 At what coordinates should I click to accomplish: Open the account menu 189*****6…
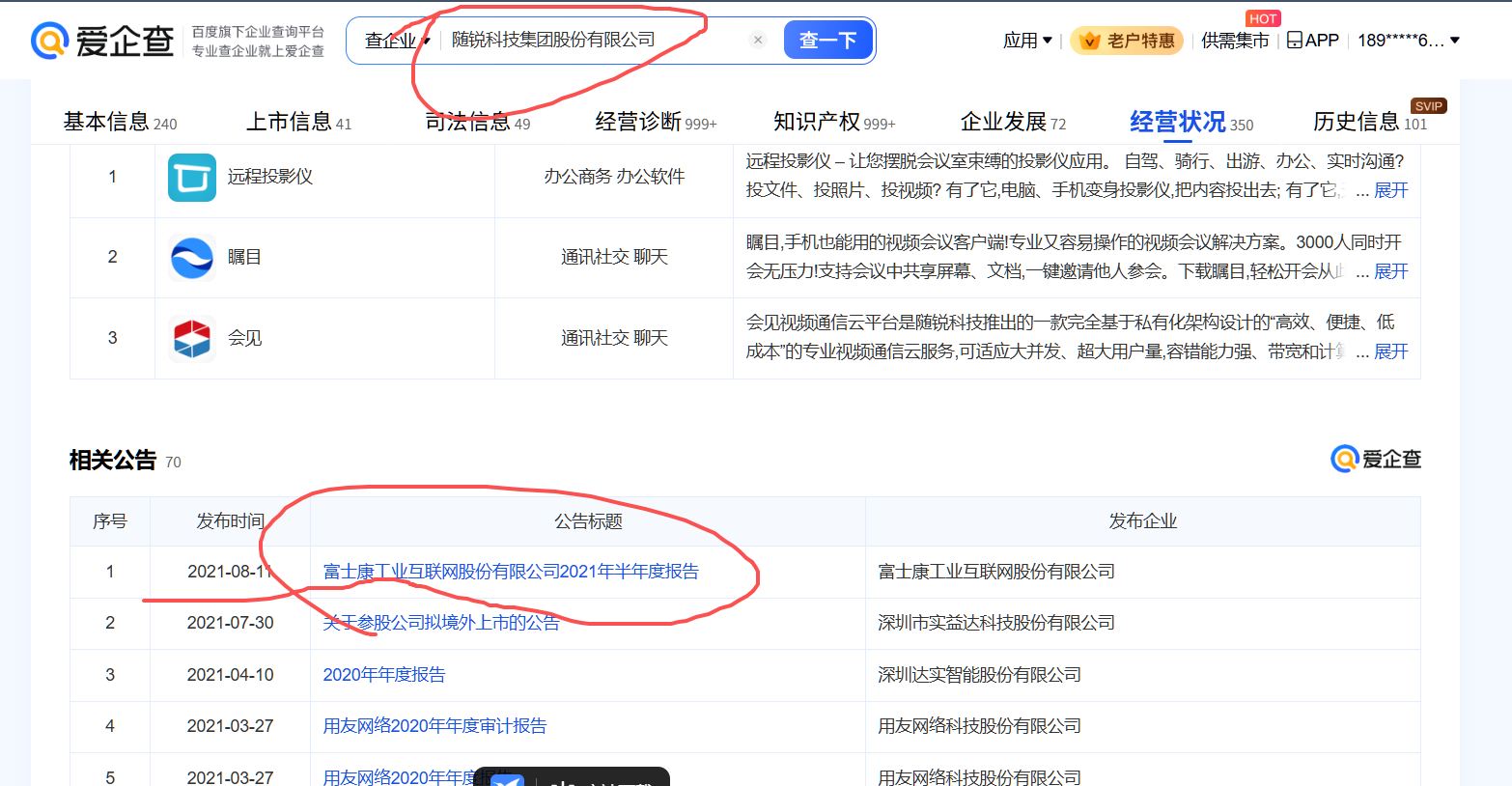click(x=1409, y=41)
